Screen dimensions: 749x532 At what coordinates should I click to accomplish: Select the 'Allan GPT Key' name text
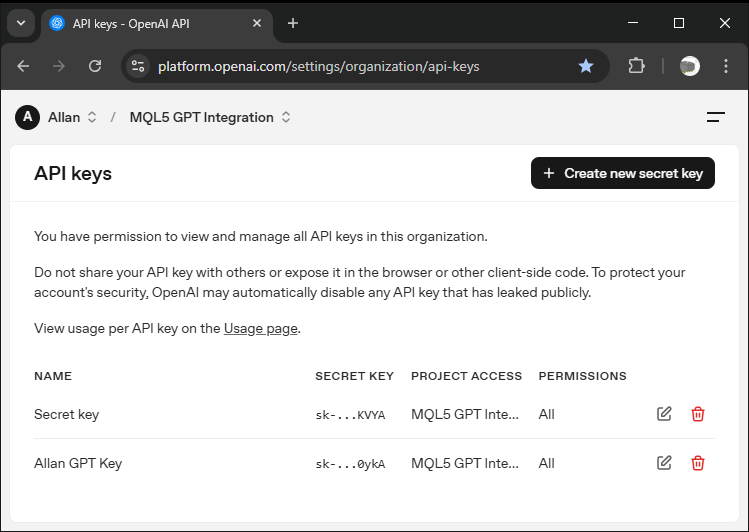[78, 463]
